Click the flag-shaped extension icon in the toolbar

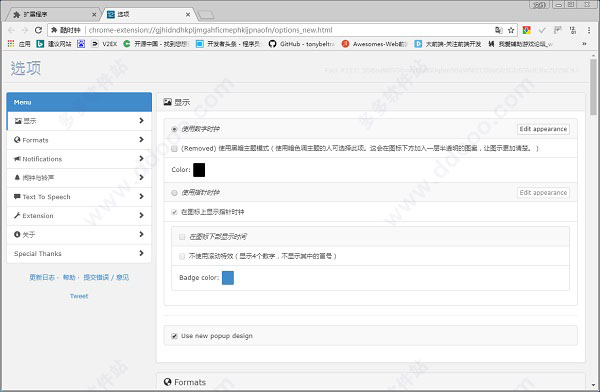(x=558, y=30)
